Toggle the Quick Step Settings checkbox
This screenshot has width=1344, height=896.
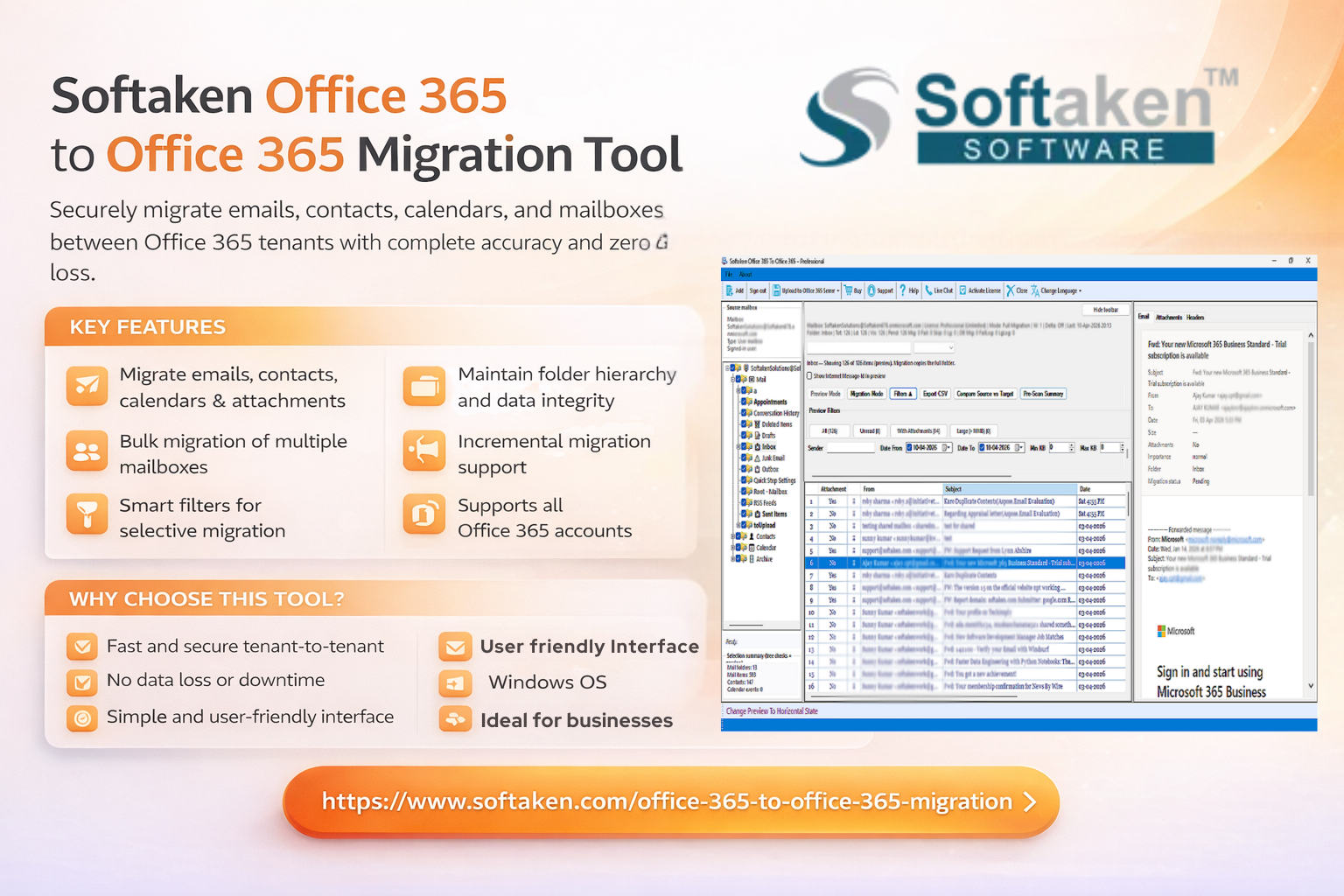coord(744,480)
